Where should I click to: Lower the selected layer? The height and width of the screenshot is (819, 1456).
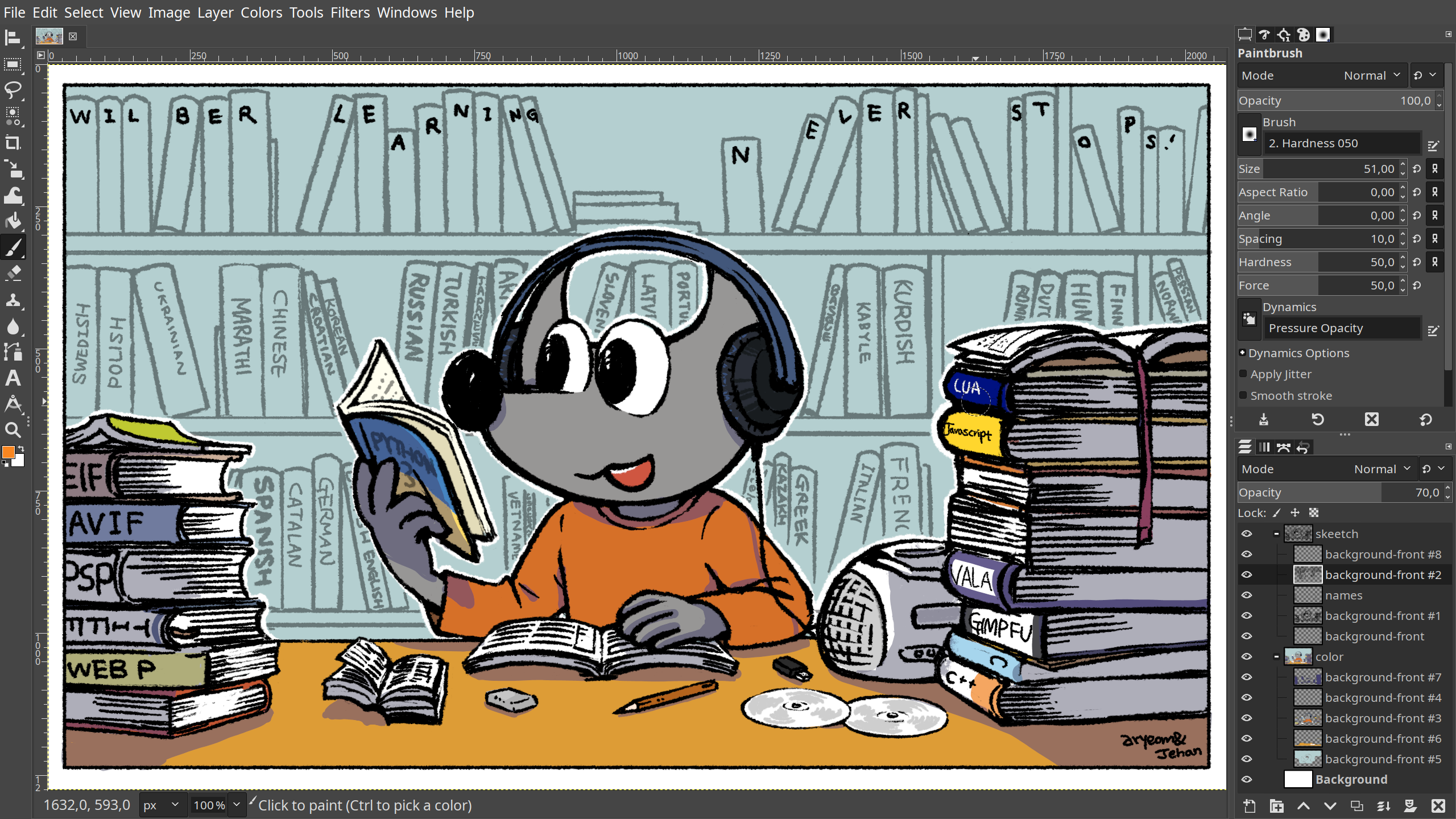1330,806
